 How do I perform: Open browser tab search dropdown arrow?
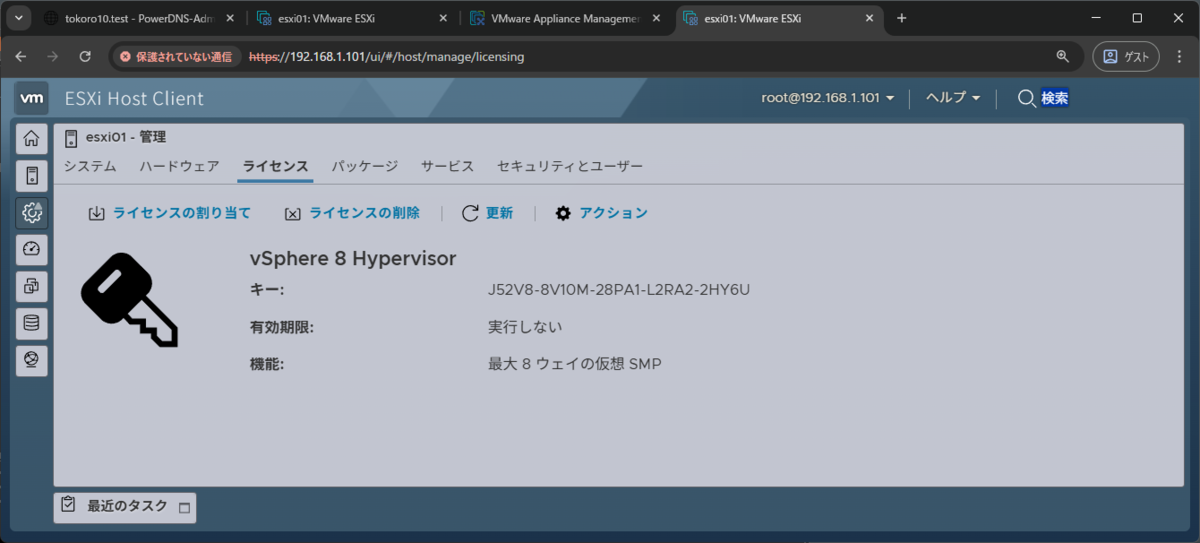point(18,18)
